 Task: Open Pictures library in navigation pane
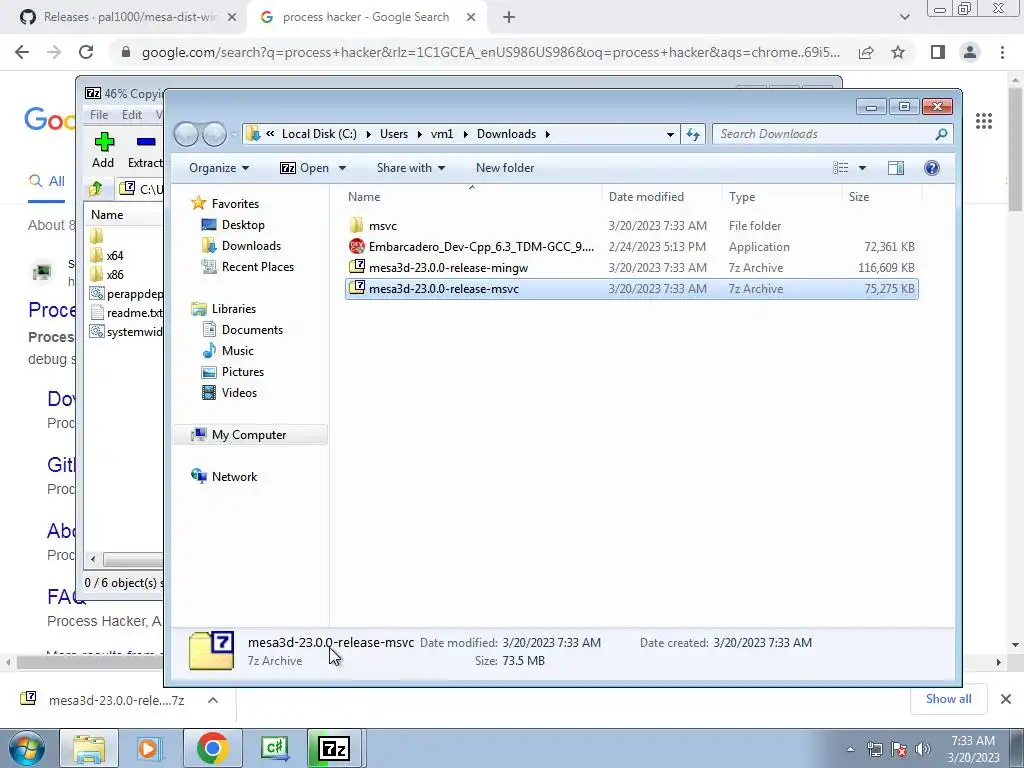click(x=243, y=372)
